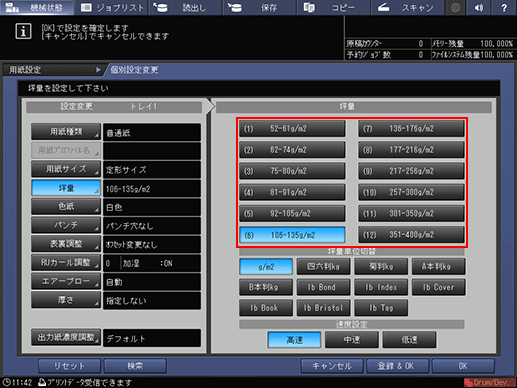Select weight (12) 351-400g/m2
Image resolution: width=517 pixels, height=388 pixels.
[x=411, y=235]
